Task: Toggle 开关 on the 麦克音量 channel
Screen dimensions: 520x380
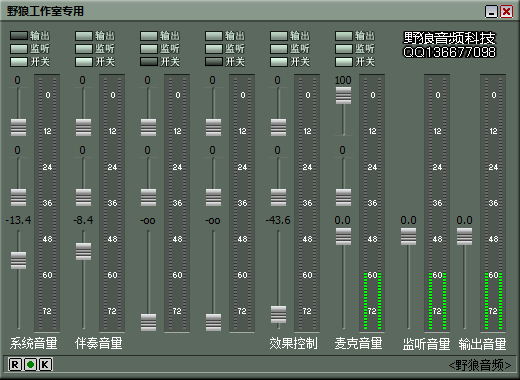Action: pos(344,62)
